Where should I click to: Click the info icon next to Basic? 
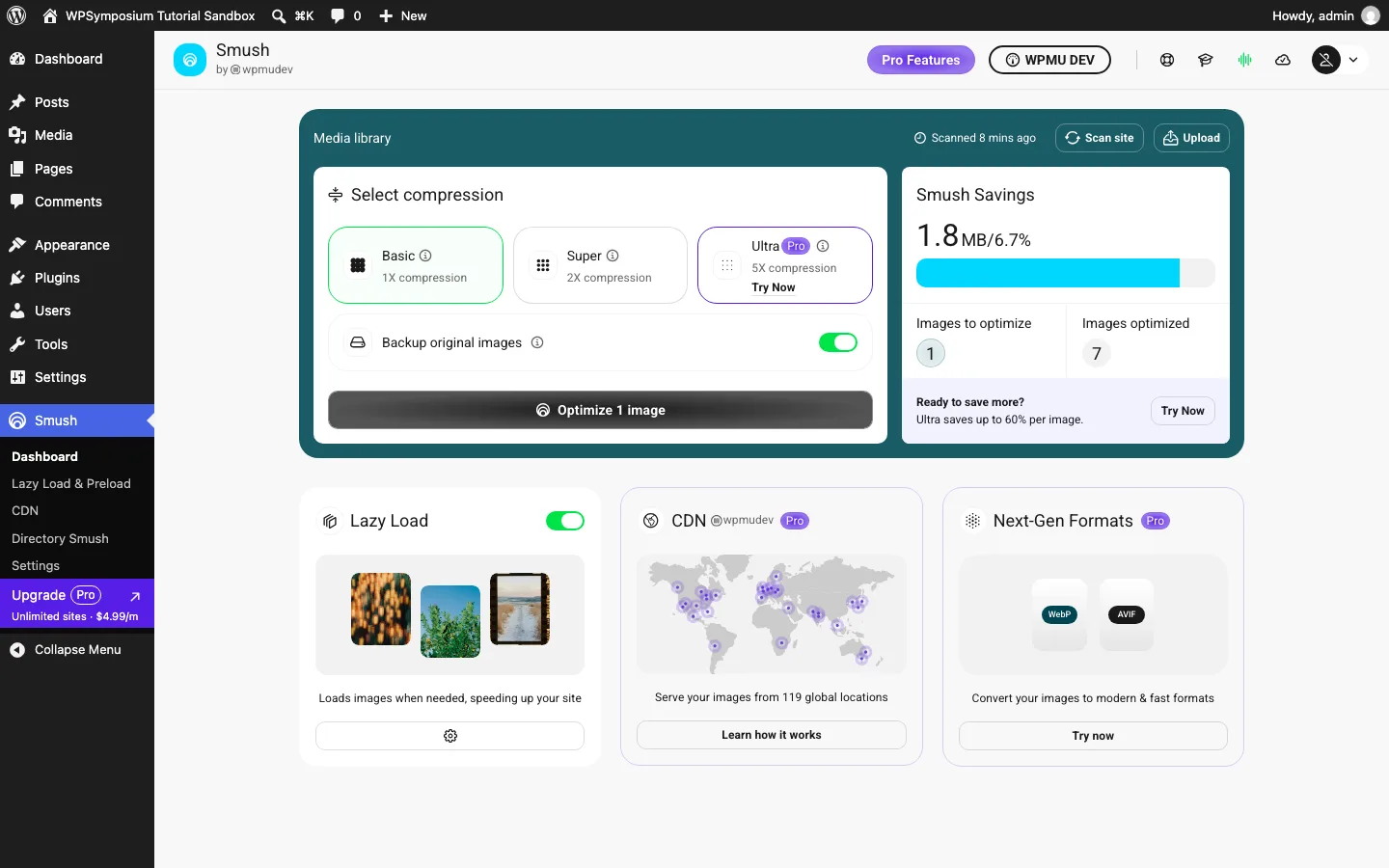[425, 256]
